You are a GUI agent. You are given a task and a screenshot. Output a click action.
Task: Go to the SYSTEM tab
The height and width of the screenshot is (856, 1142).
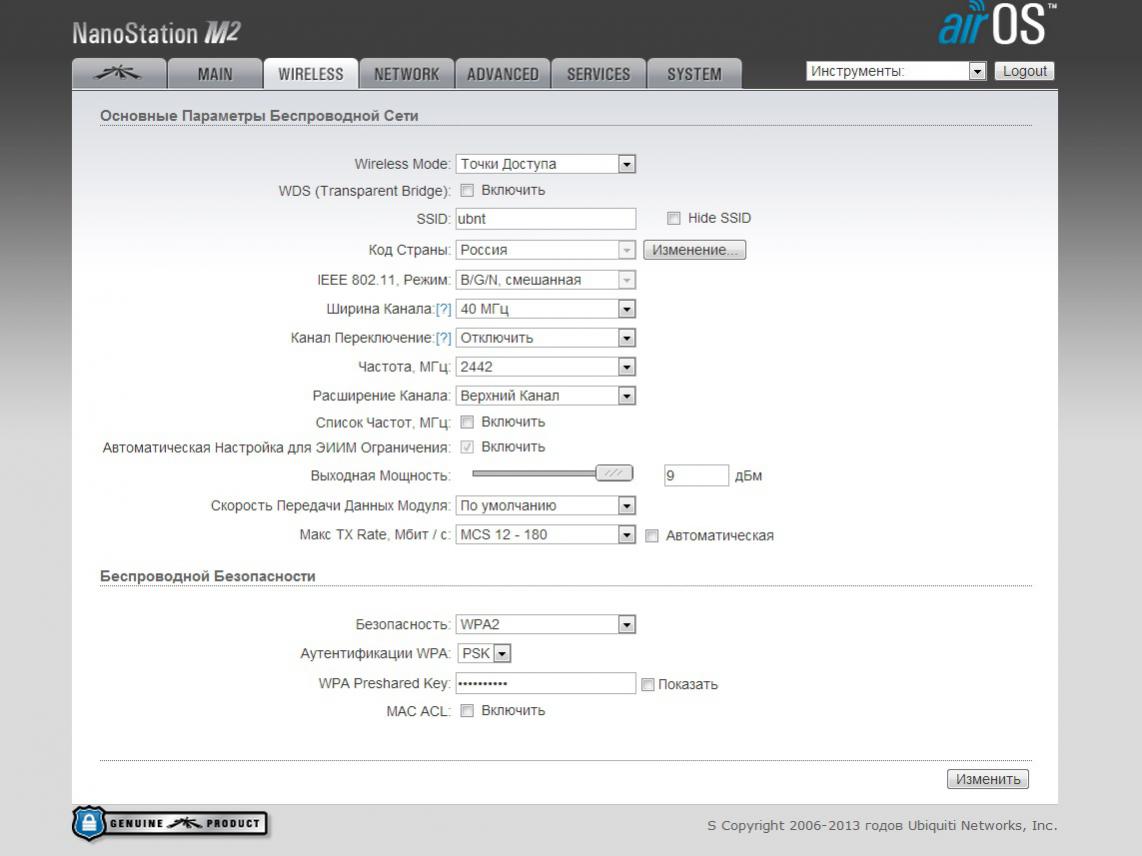[694, 74]
